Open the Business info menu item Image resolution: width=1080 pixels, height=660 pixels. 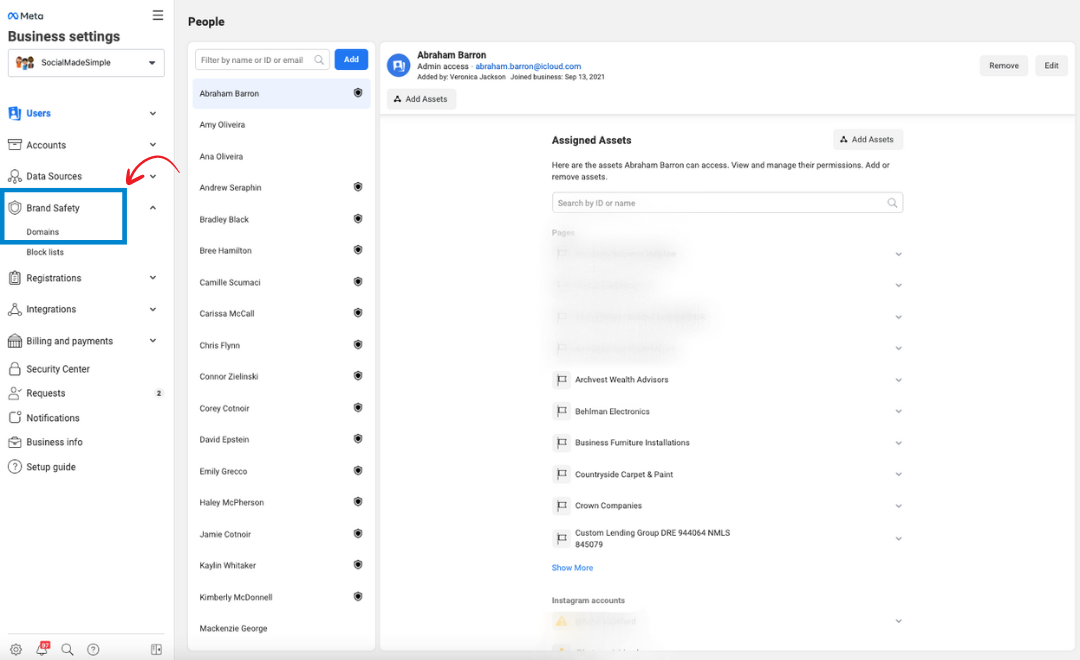pos(54,442)
